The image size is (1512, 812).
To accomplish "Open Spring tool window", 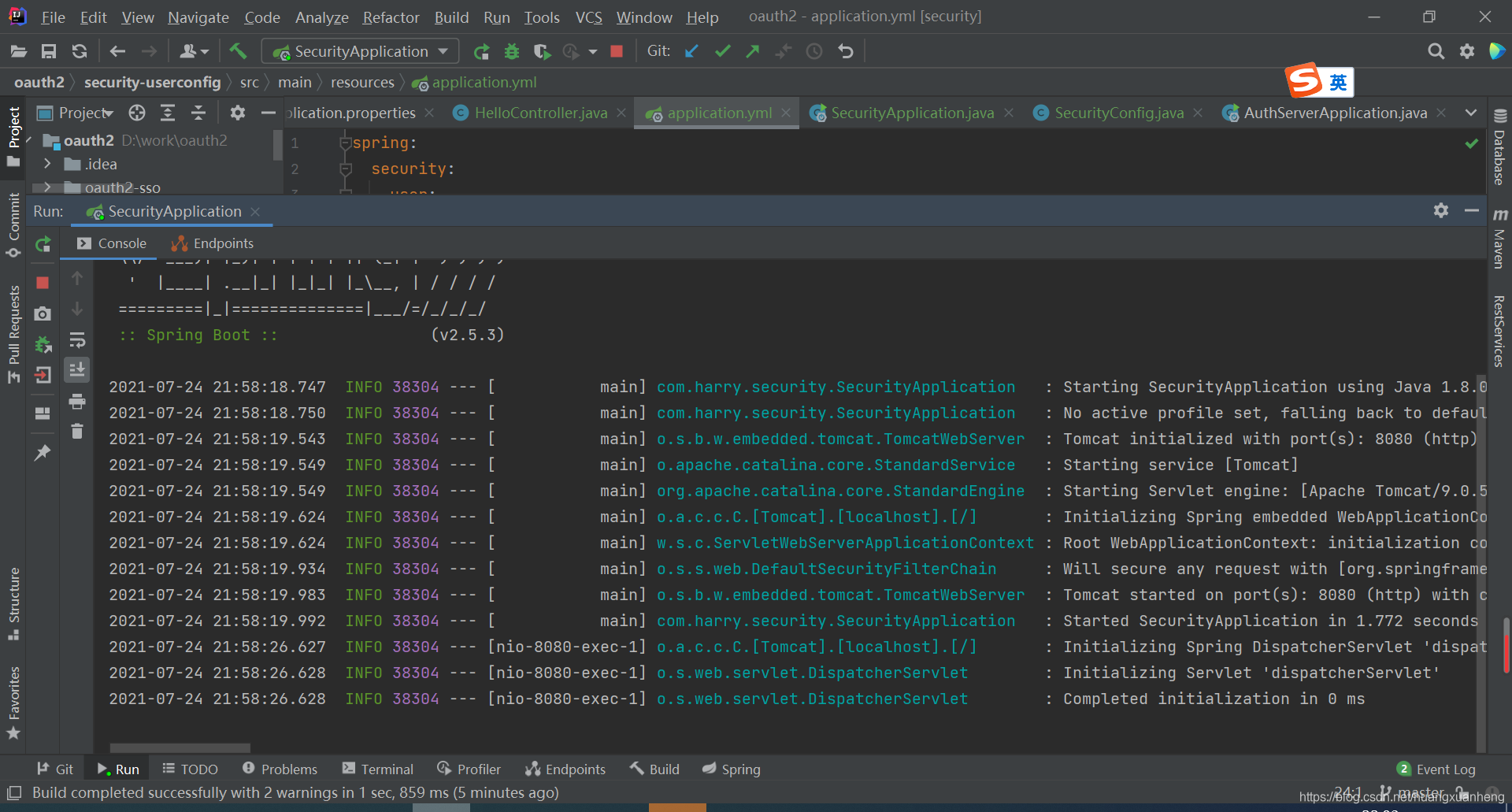I will click(732, 769).
